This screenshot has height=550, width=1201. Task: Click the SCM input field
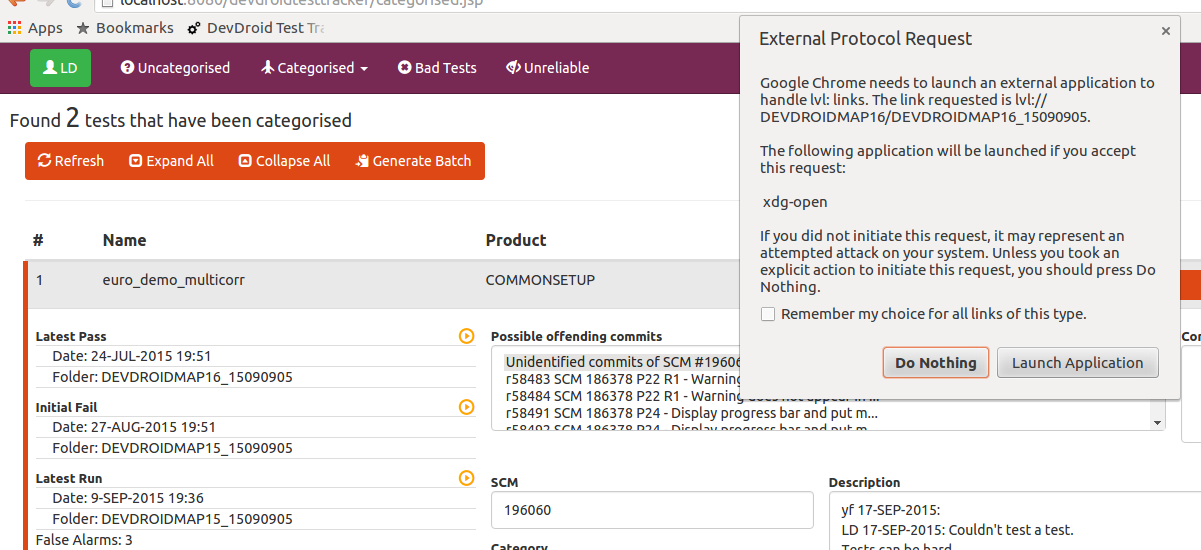(x=652, y=510)
